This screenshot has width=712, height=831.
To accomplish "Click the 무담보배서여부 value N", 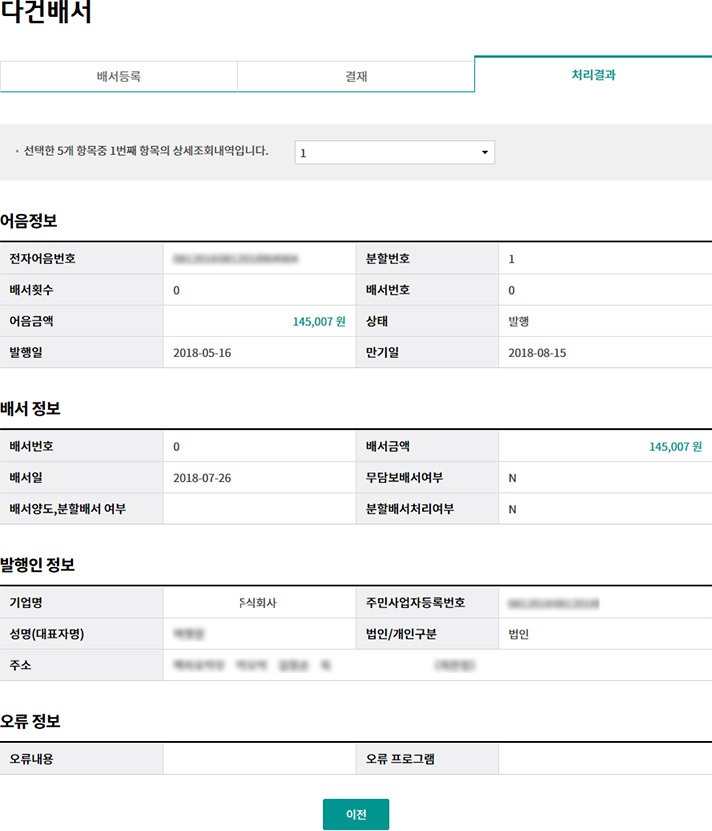I will tap(513, 478).
